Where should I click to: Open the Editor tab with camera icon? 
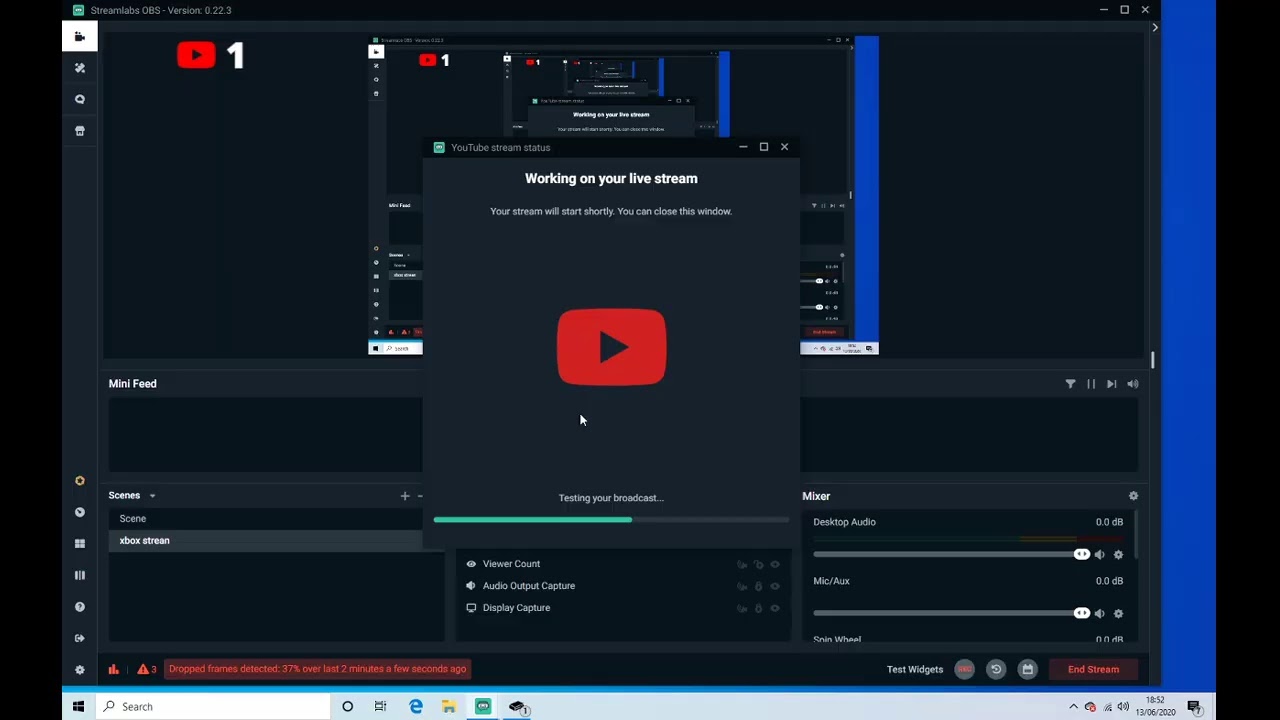[x=80, y=37]
